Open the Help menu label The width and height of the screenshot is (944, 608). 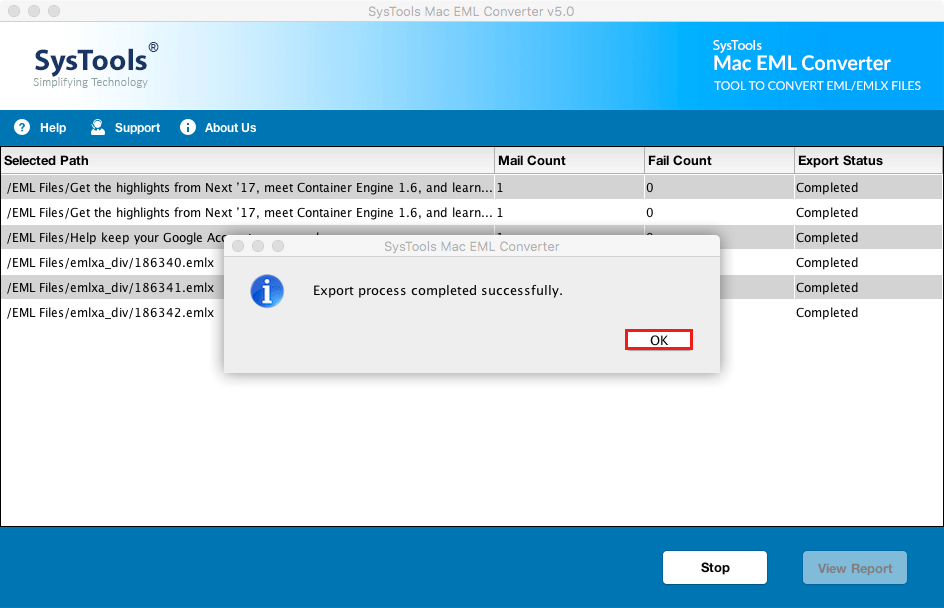pyautogui.click(x=53, y=128)
